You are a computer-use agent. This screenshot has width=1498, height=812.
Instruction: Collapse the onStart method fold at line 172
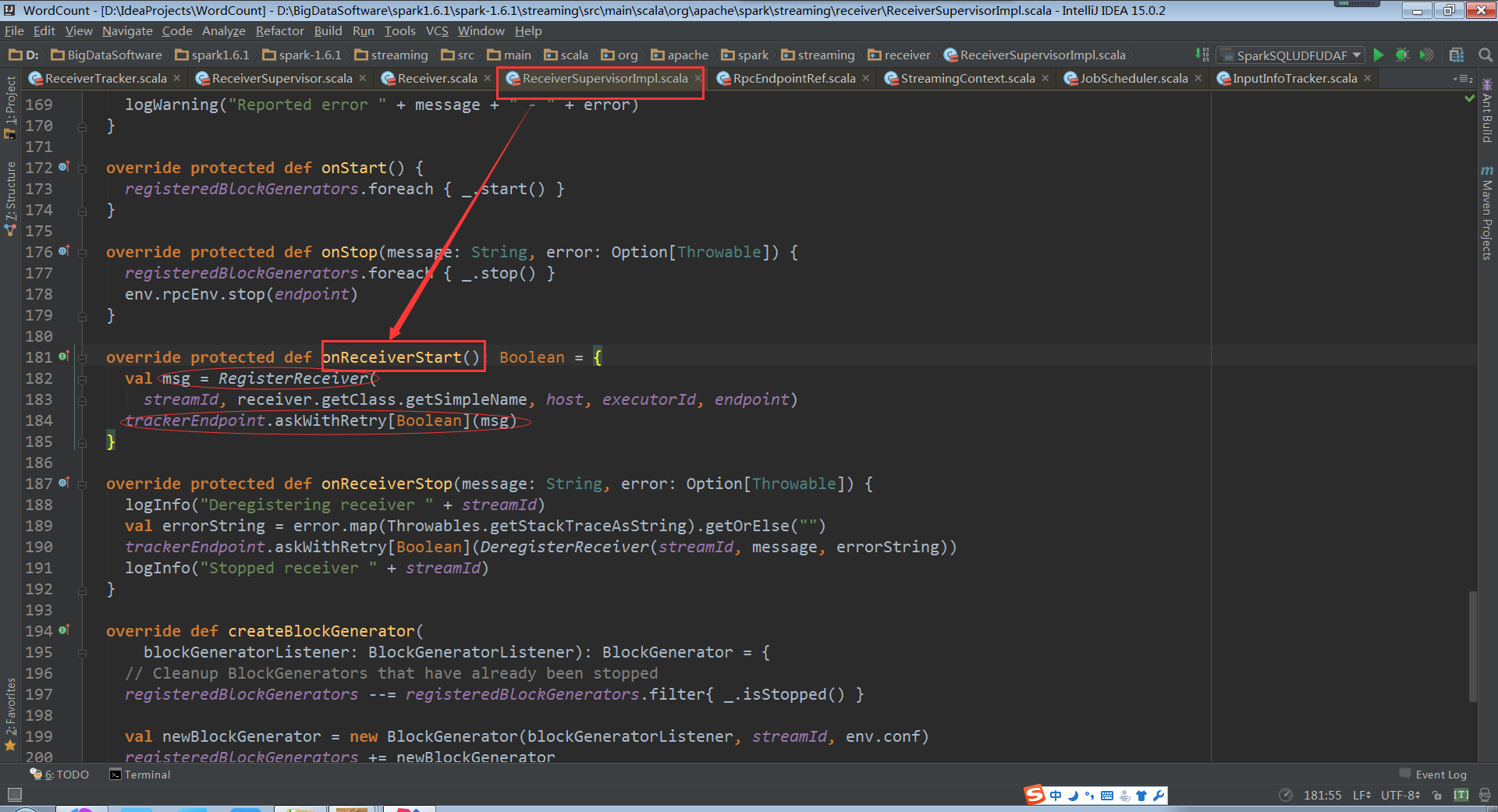(x=82, y=168)
